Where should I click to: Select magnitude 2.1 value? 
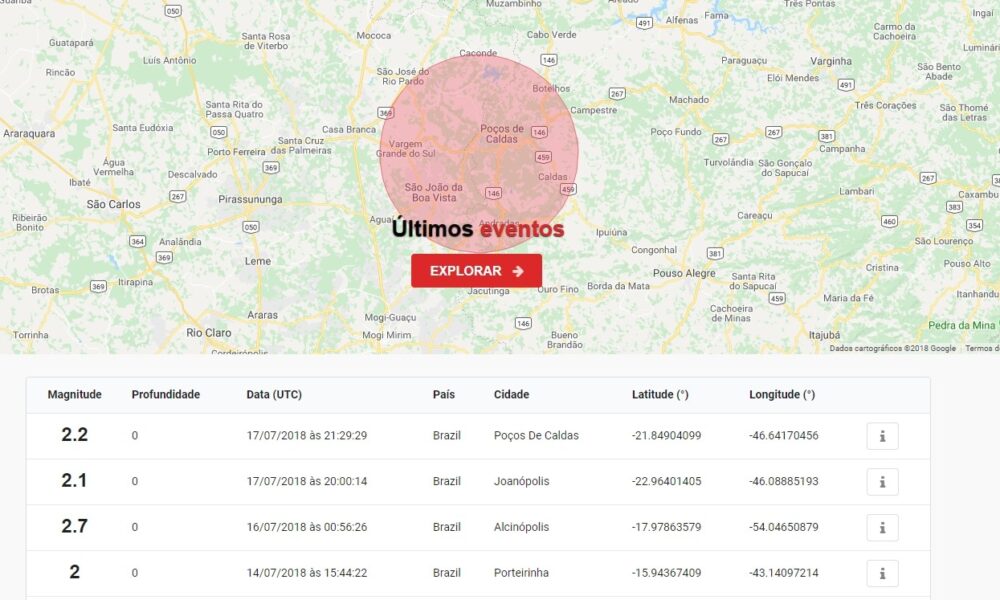(x=74, y=481)
